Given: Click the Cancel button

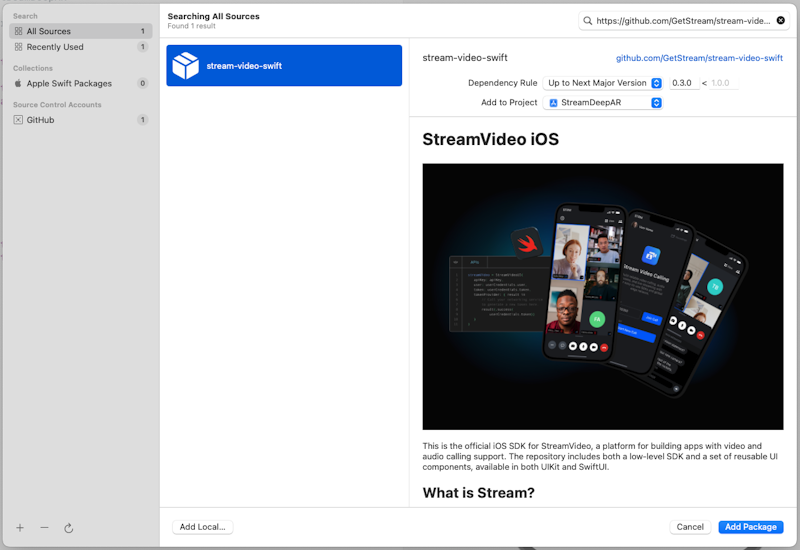Looking at the screenshot, I should click(x=690, y=527).
